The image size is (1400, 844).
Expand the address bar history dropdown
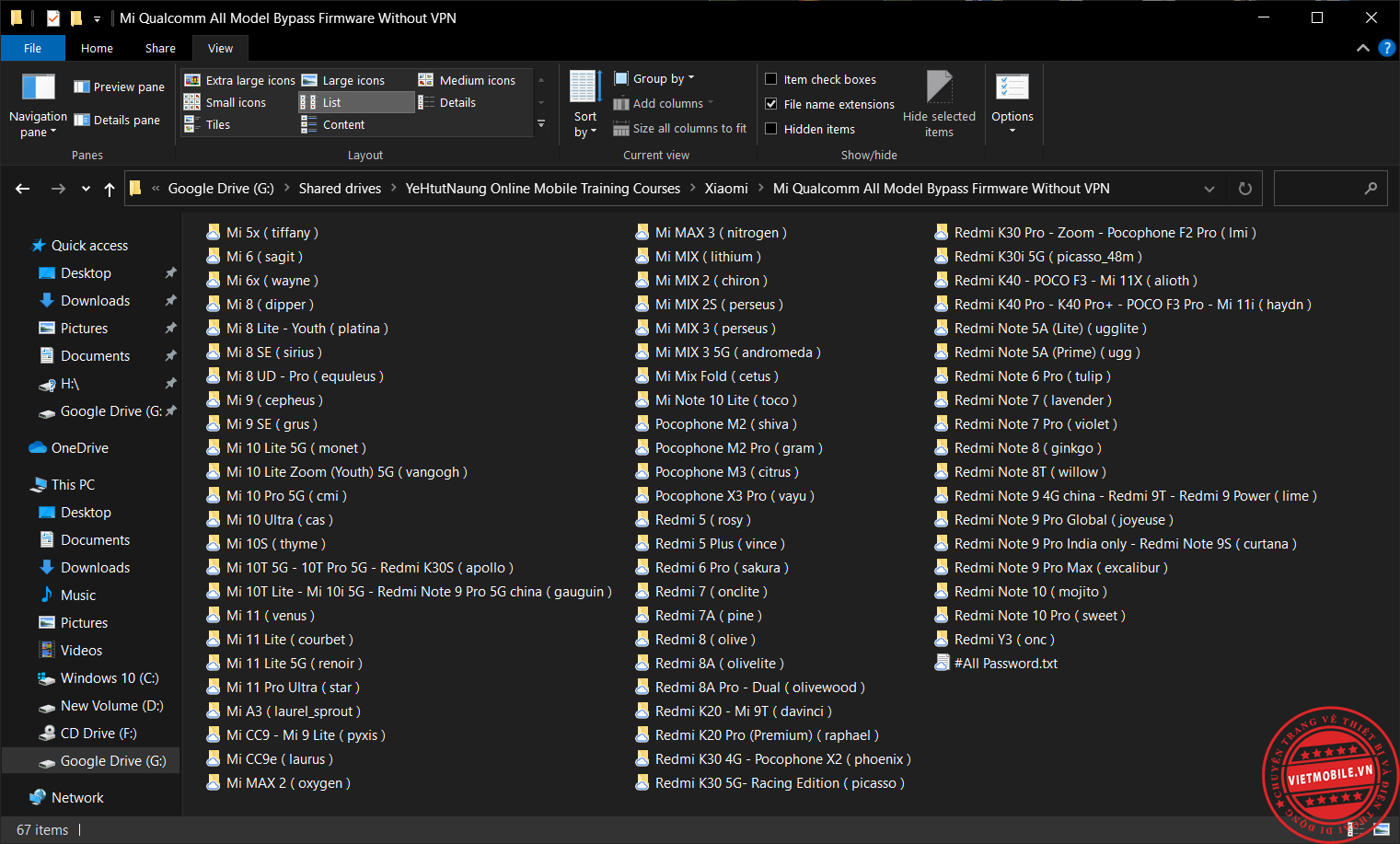(x=1209, y=189)
